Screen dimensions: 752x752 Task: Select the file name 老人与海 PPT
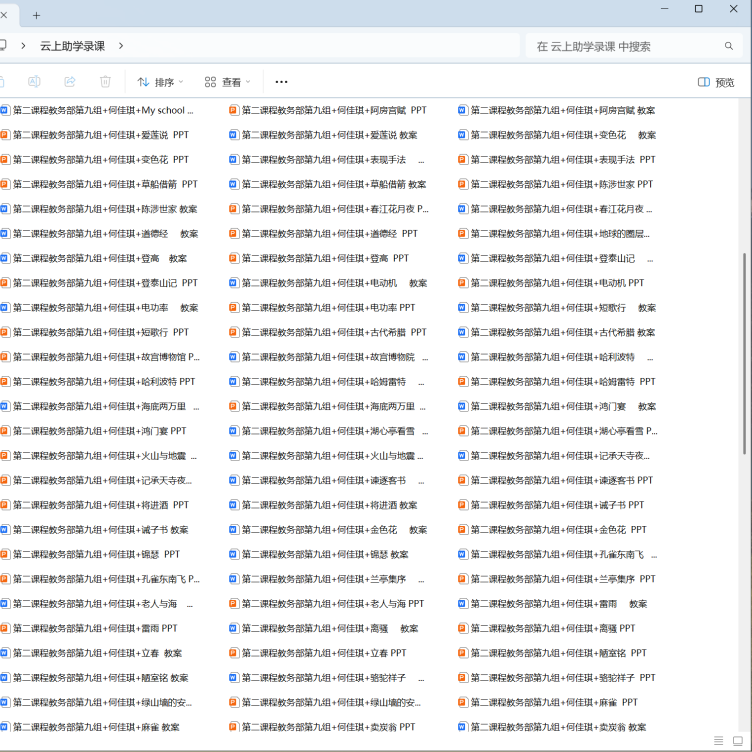333,604
